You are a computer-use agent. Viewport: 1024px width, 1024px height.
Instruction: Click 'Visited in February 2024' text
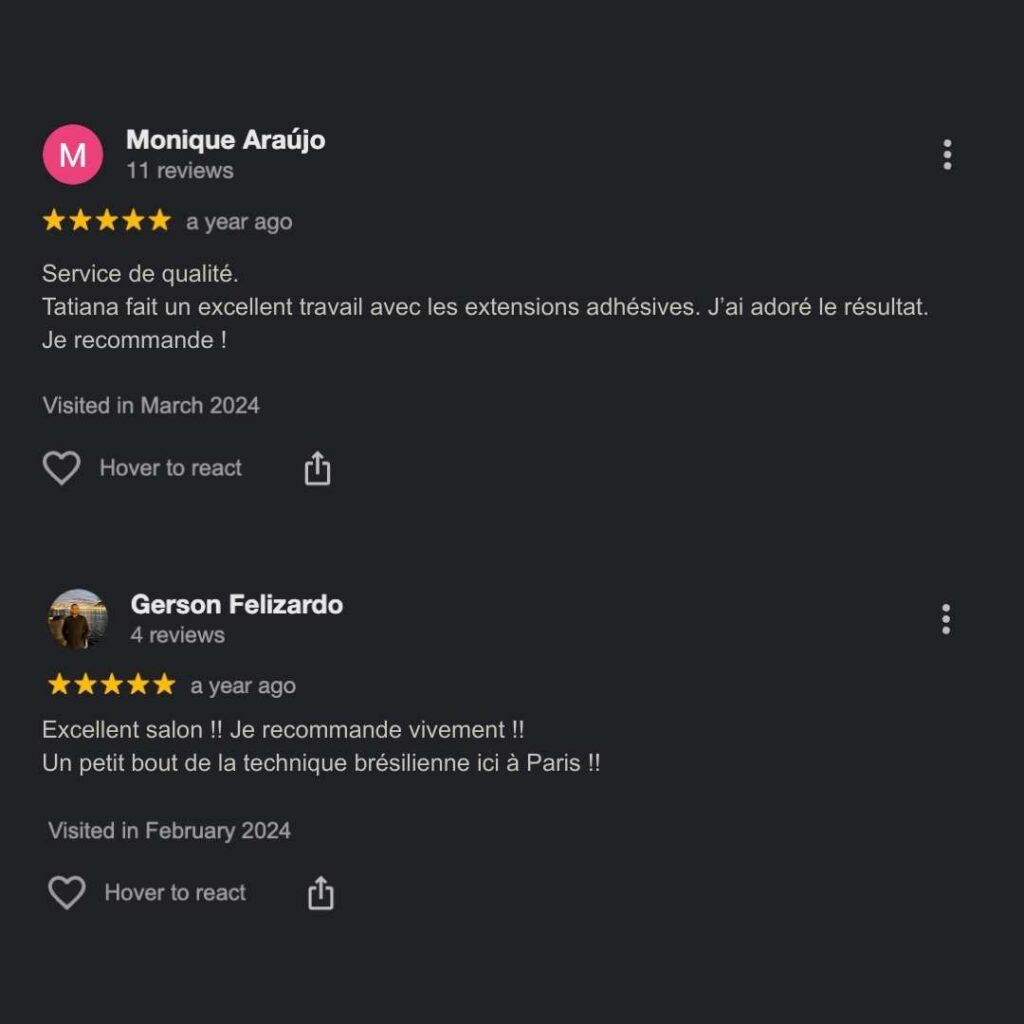pos(169,831)
